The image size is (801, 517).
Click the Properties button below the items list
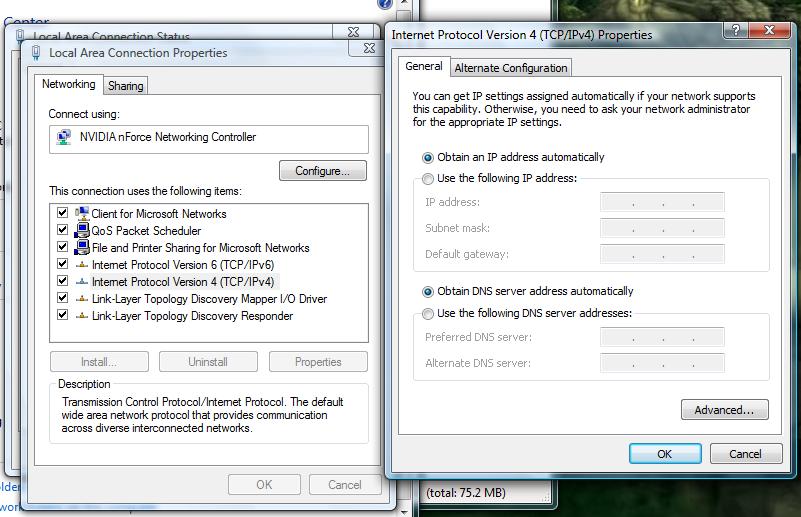pyautogui.click(x=318, y=362)
